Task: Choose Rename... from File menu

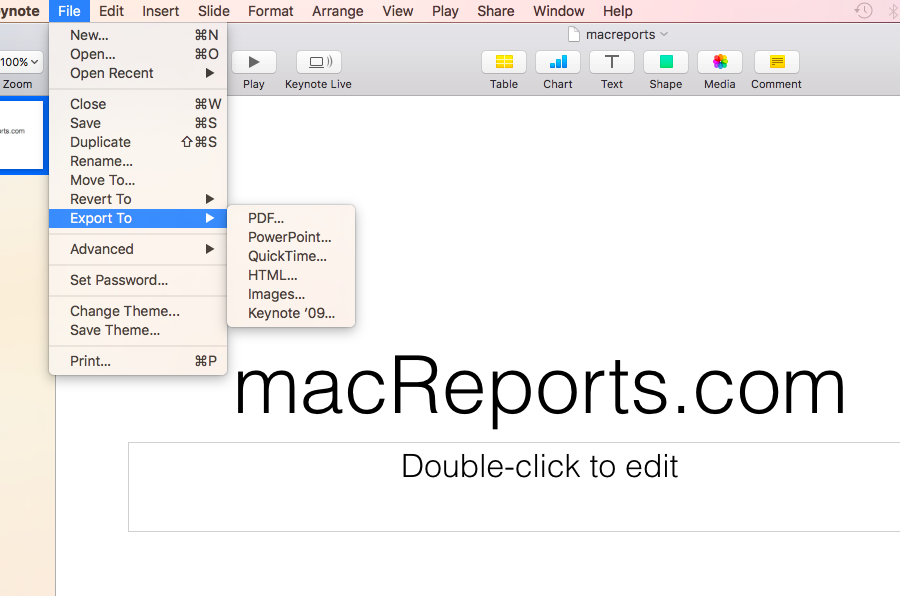Action: click(x=138, y=161)
